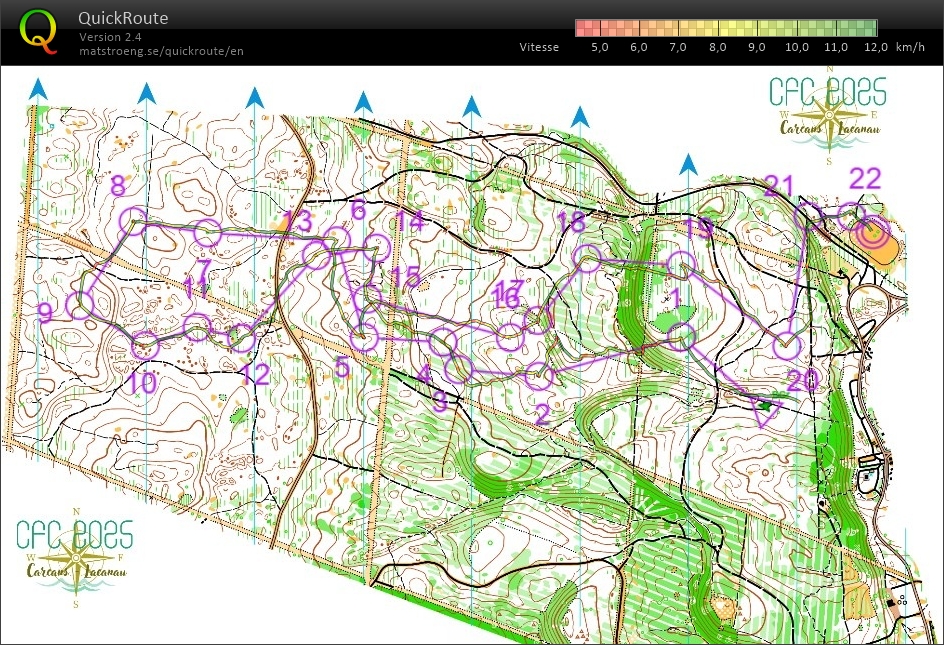The width and height of the screenshot is (944, 645).
Task: Click the speed color gradient legend bar
Action: pos(726,27)
